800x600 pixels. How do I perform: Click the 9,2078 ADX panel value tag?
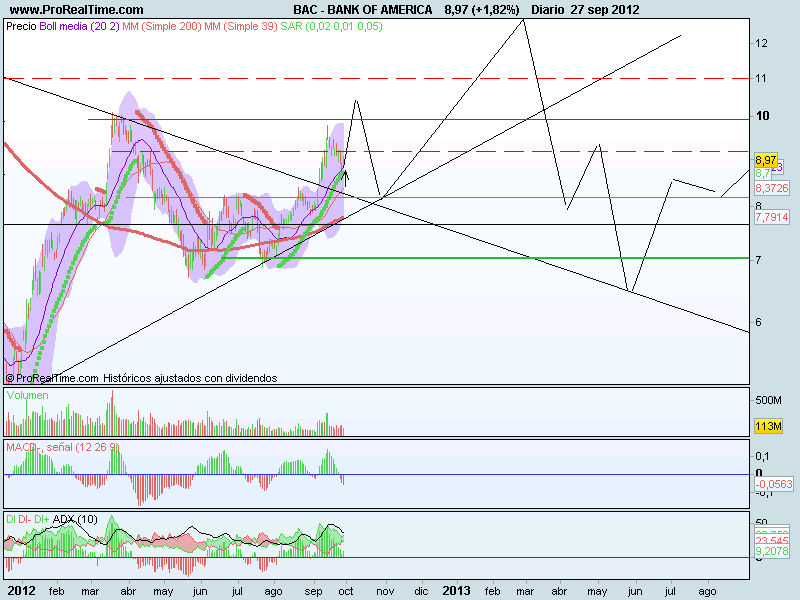tap(771, 552)
